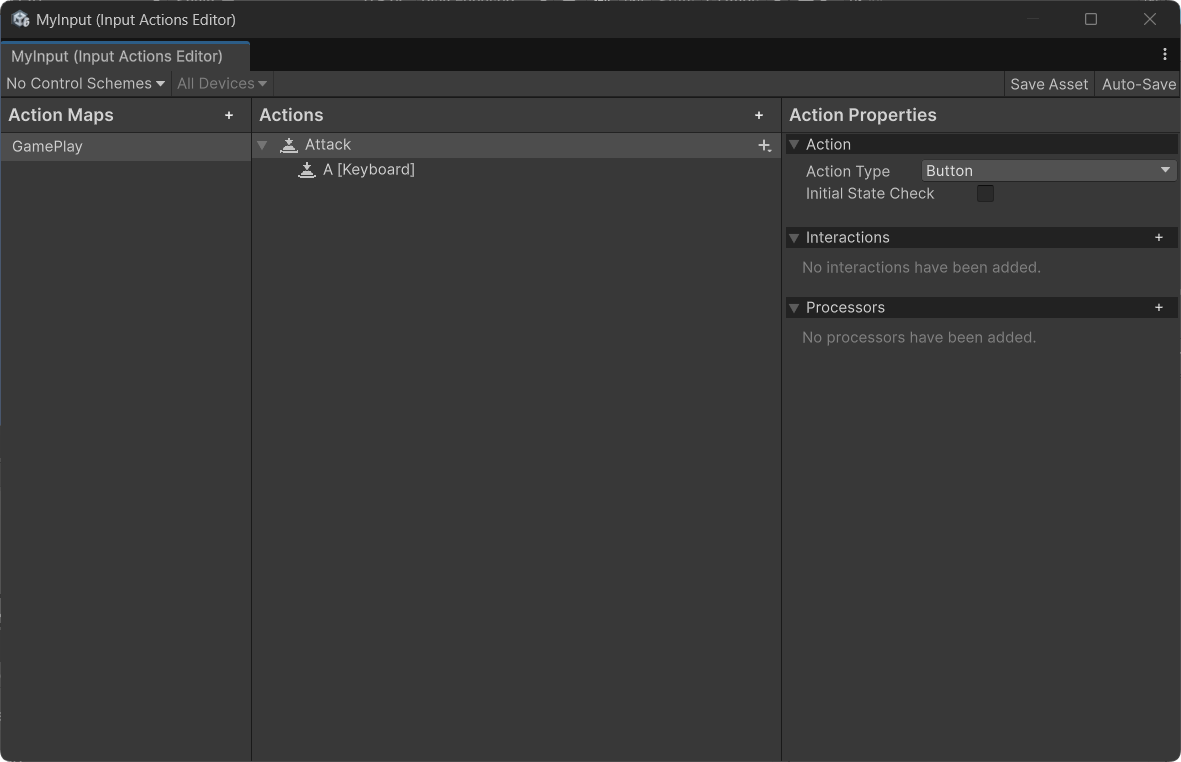Click the Initial State Check label
Screen dimensions: 1181x762
(869, 194)
